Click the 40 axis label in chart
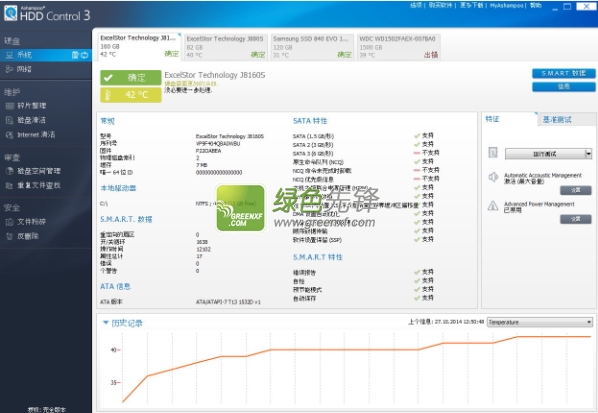 coord(114,350)
